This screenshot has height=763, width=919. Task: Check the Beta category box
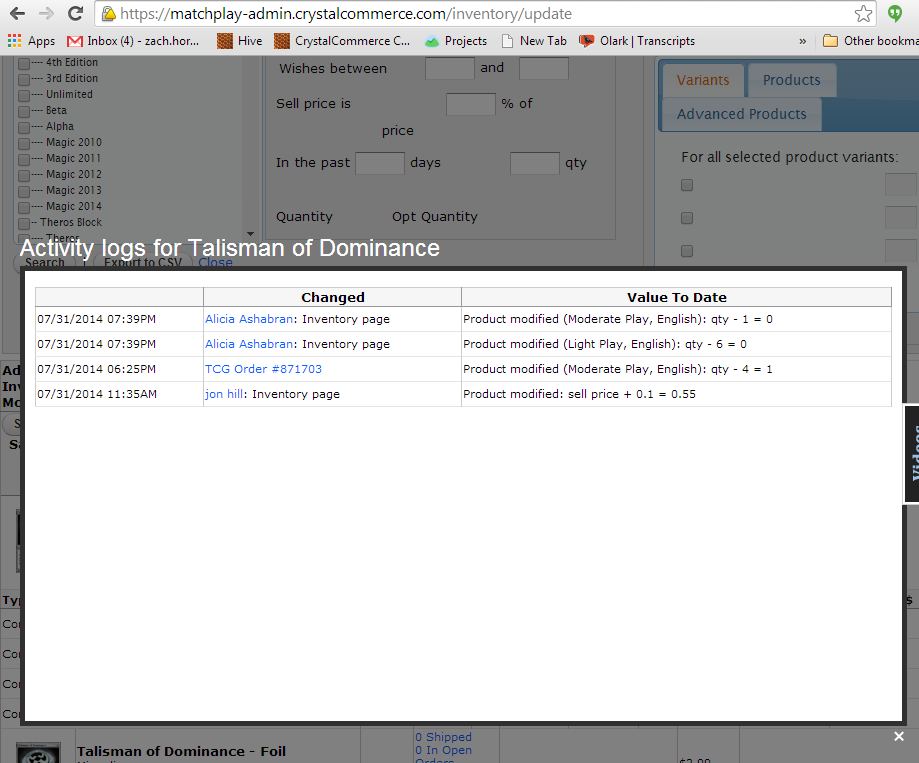[x=24, y=111]
